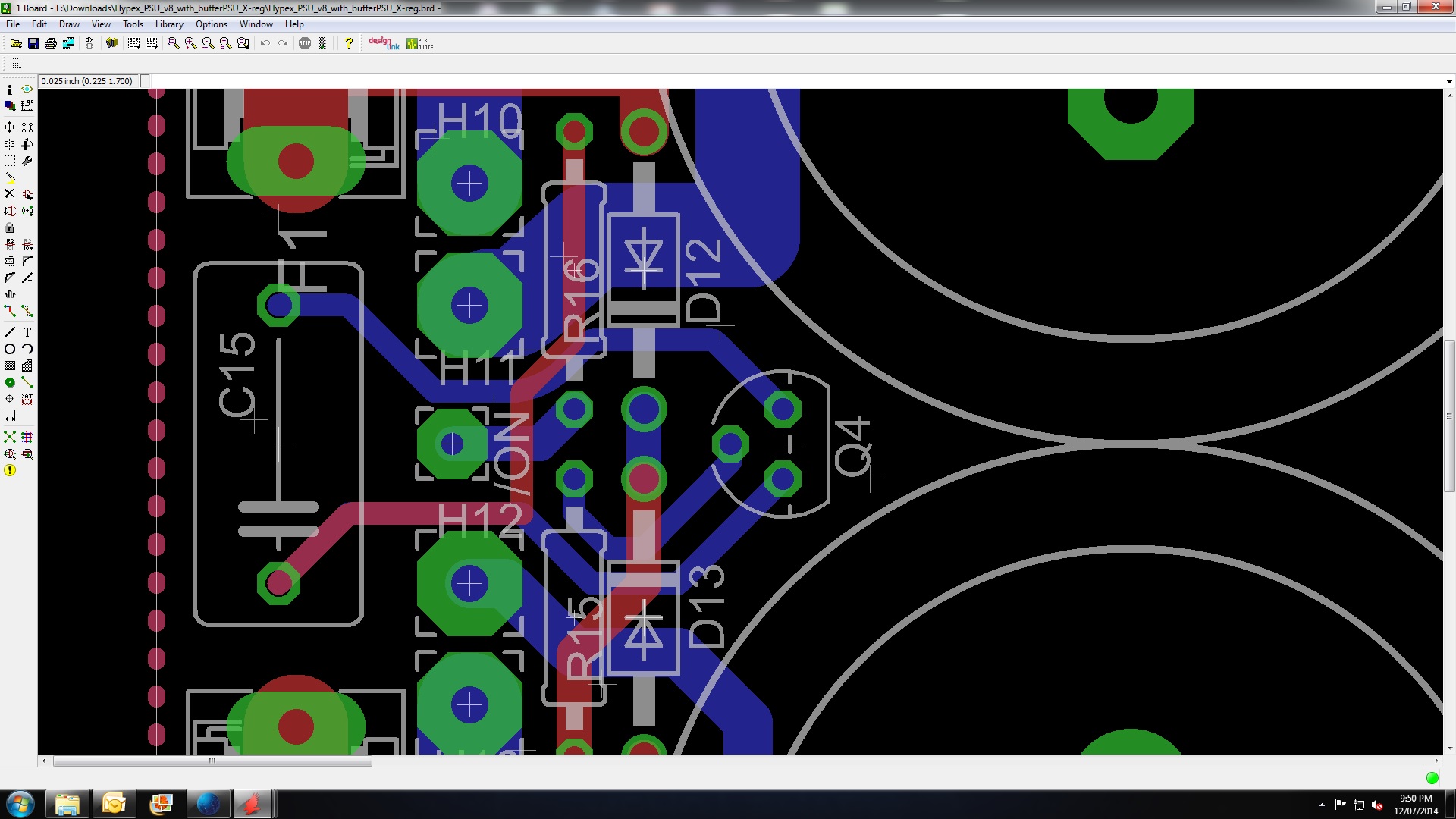The height and width of the screenshot is (819, 1456).
Task: Select the Polygon tool
Action: (x=27, y=366)
